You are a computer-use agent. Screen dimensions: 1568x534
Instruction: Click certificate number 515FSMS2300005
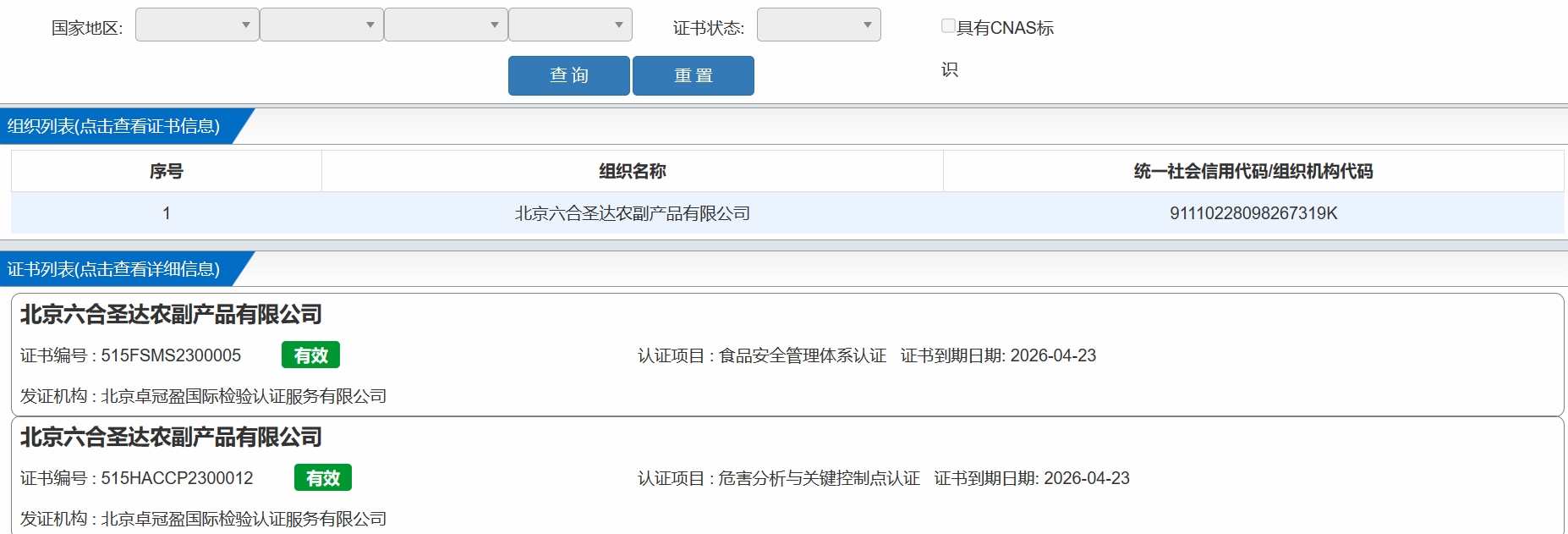[x=171, y=355]
